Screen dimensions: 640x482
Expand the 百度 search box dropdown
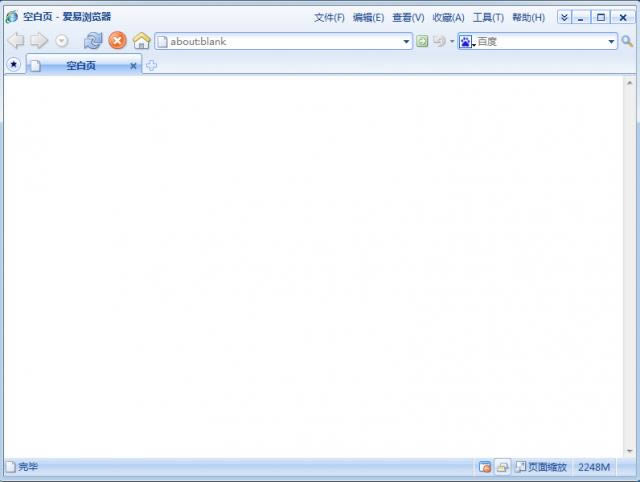(611, 41)
